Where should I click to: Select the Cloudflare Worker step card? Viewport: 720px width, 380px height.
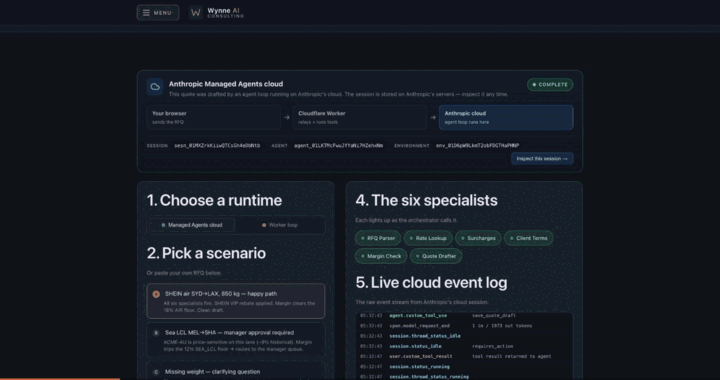[x=360, y=117]
